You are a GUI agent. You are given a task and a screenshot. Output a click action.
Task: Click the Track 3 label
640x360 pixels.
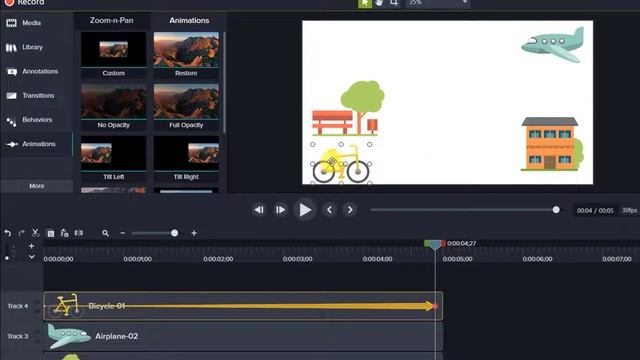pyautogui.click(x=18, y=336)
